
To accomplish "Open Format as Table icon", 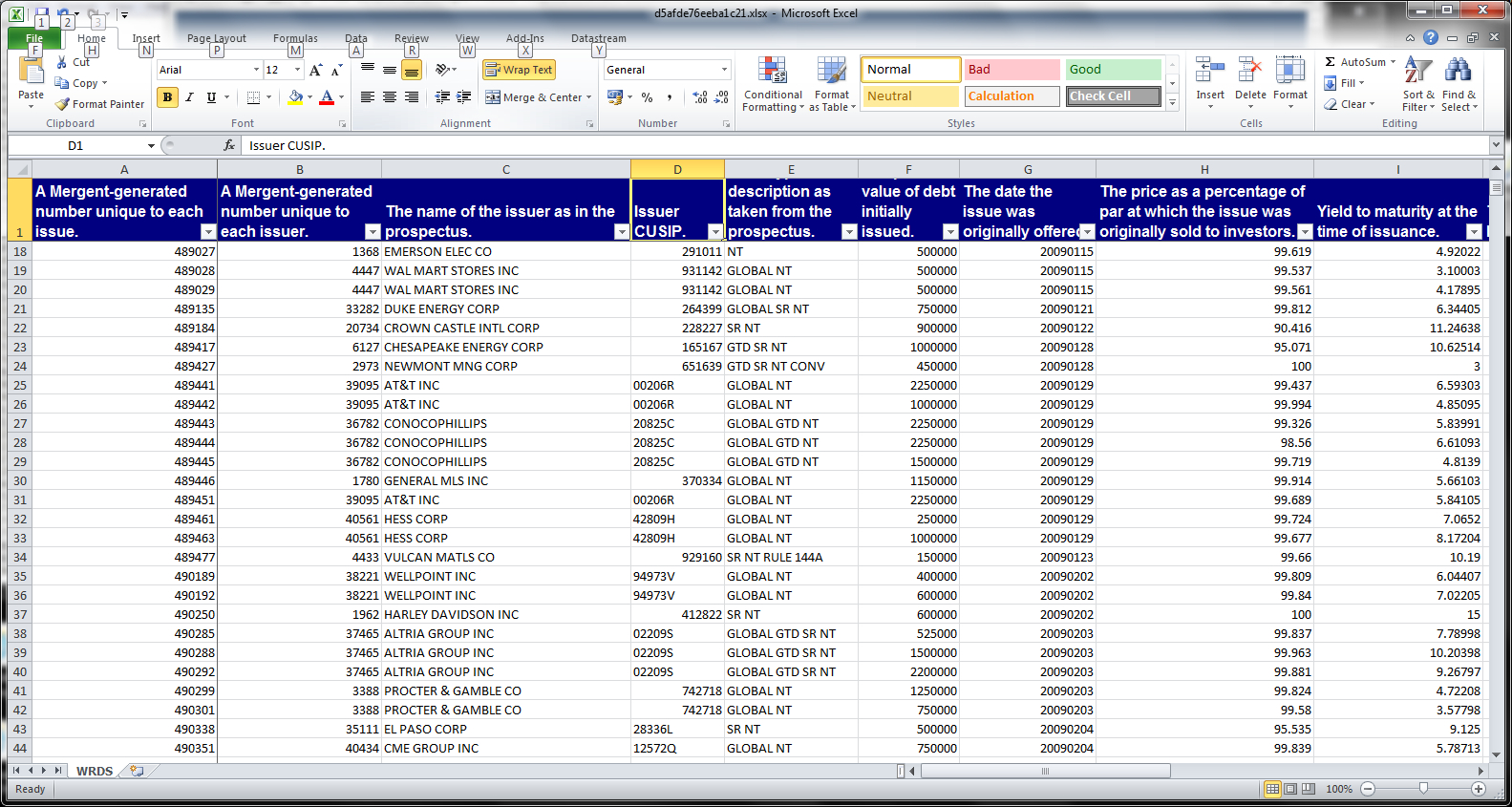I will click(832, 72).
